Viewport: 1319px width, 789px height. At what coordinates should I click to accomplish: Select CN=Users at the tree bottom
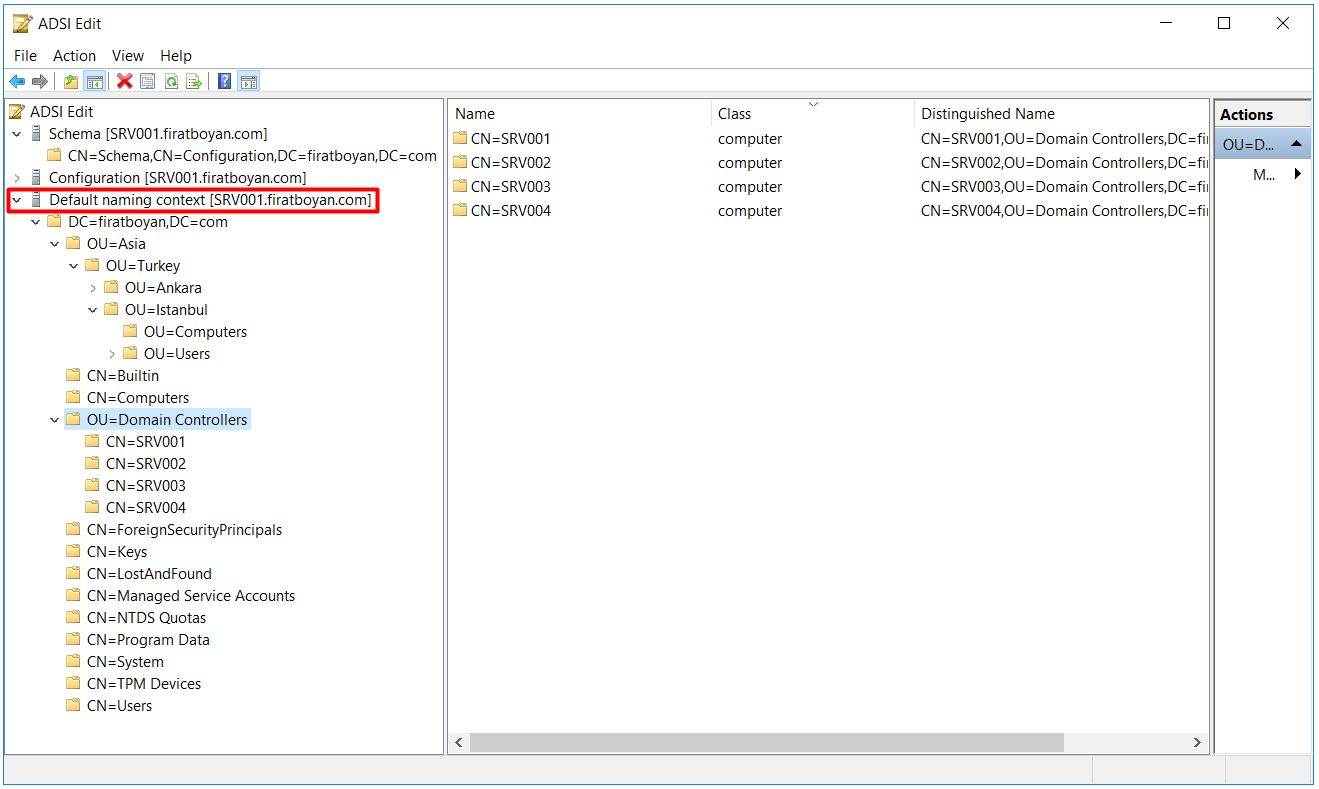pos(120,706)
